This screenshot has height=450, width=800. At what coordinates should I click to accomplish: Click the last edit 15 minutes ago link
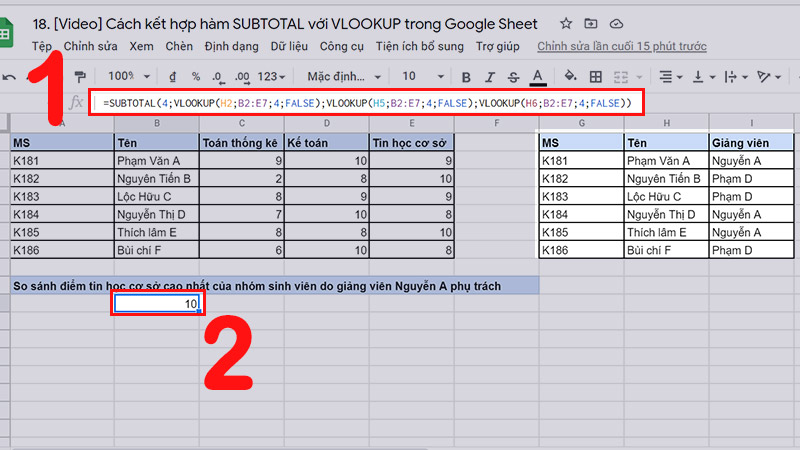[621, 46]
